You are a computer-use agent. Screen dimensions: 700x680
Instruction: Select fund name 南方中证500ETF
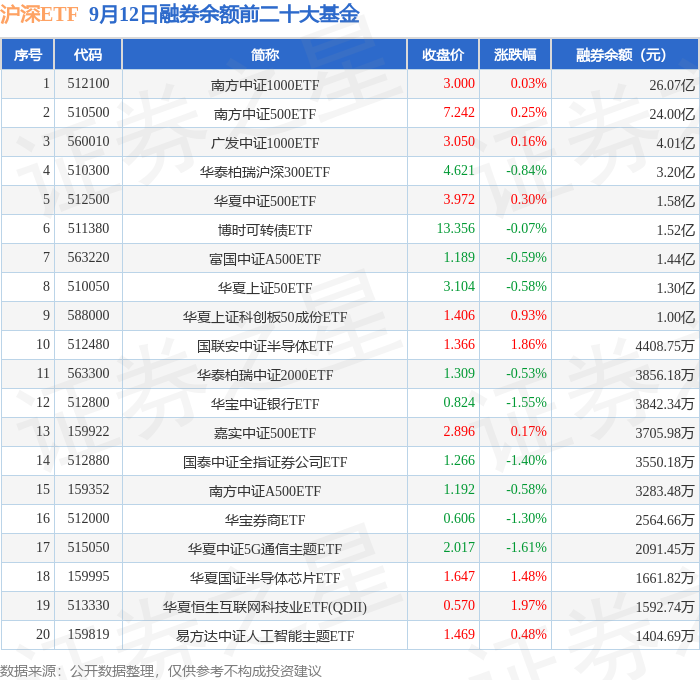pos(265,114)
